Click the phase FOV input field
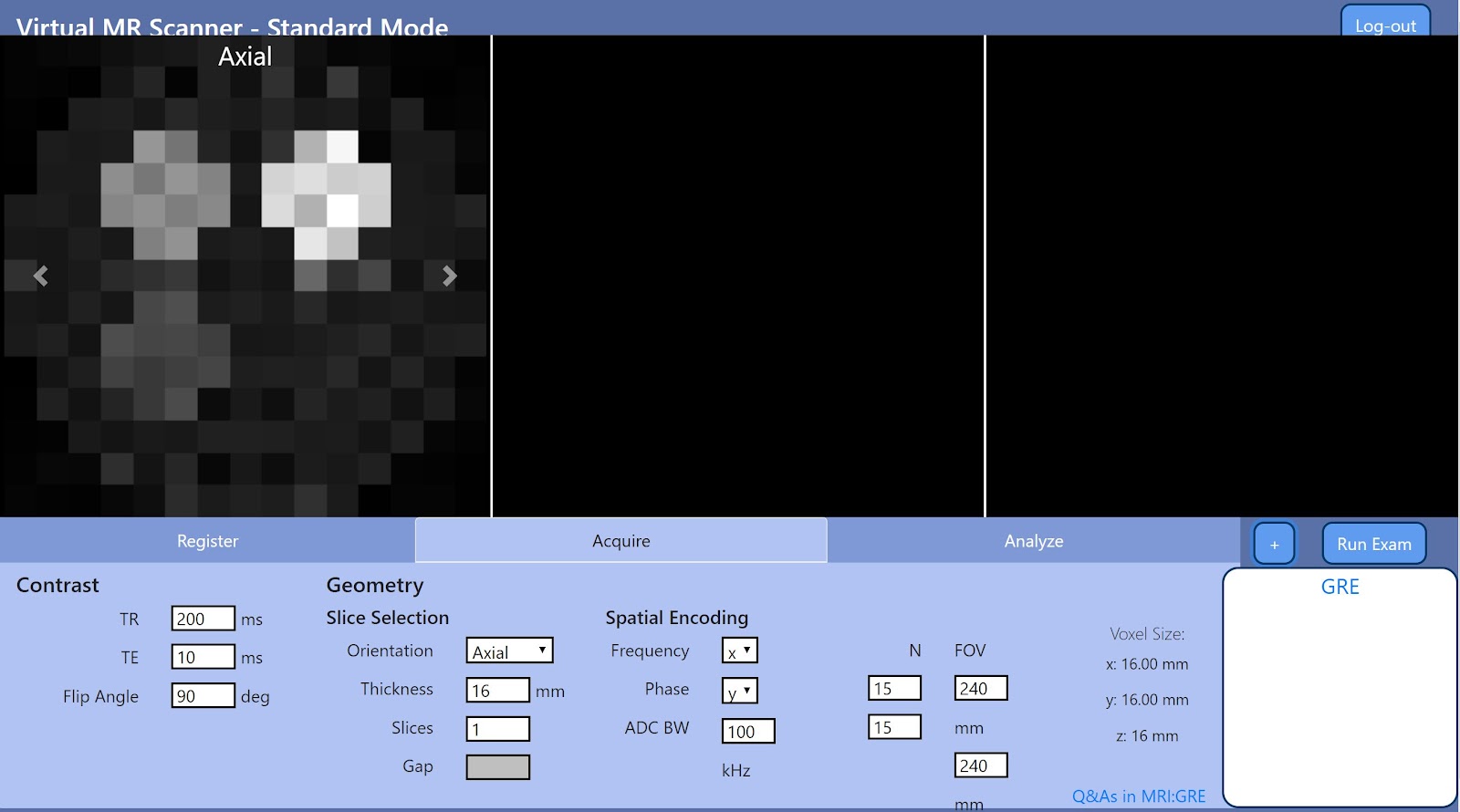The image size is (1460, 812). pos(981,765)
